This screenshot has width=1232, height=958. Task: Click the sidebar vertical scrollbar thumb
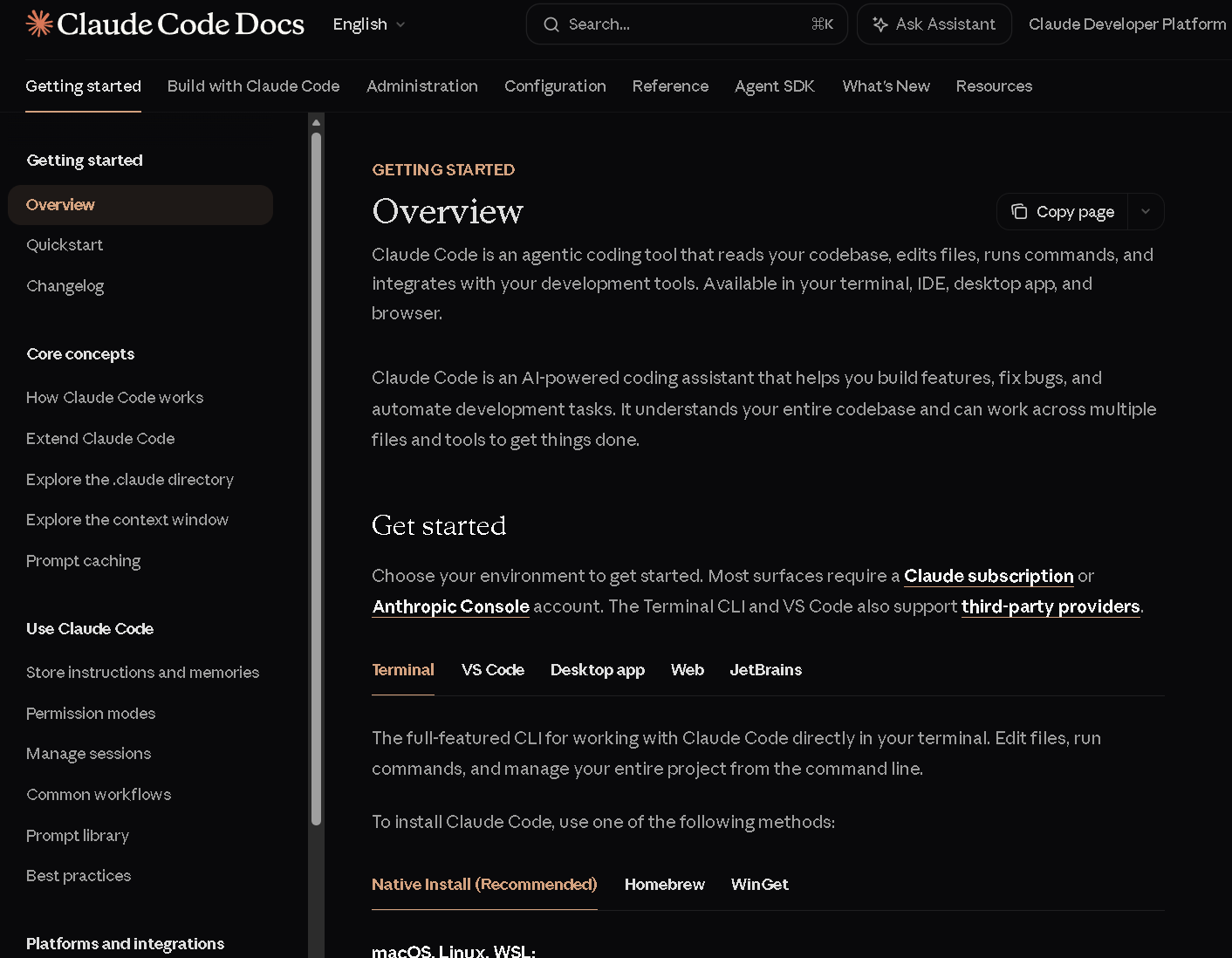click(x=316, y=478)
